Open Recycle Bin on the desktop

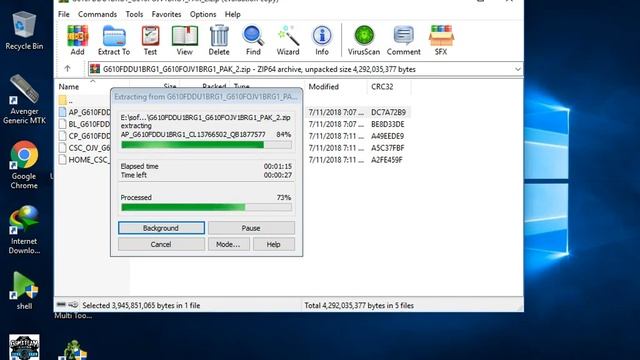[24, 31]
